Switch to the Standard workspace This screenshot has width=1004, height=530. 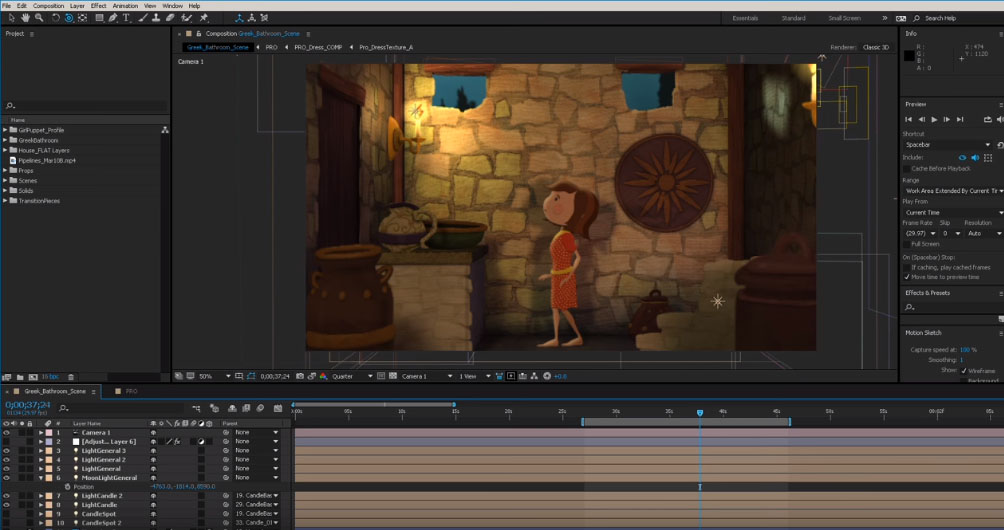click(x=793, y=18)
